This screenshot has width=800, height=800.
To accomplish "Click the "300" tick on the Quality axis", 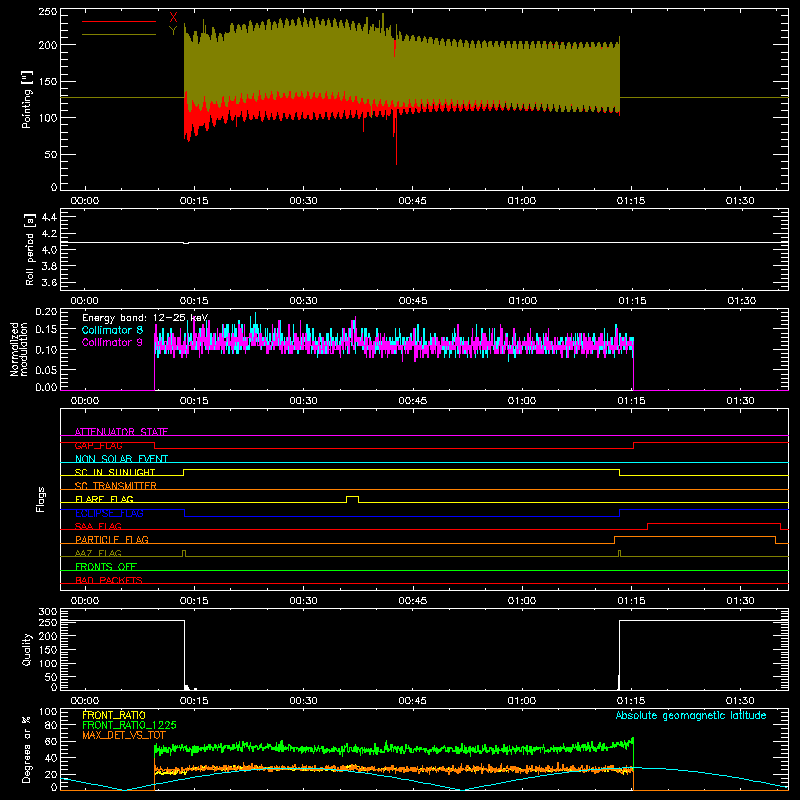I will [48, 612].
